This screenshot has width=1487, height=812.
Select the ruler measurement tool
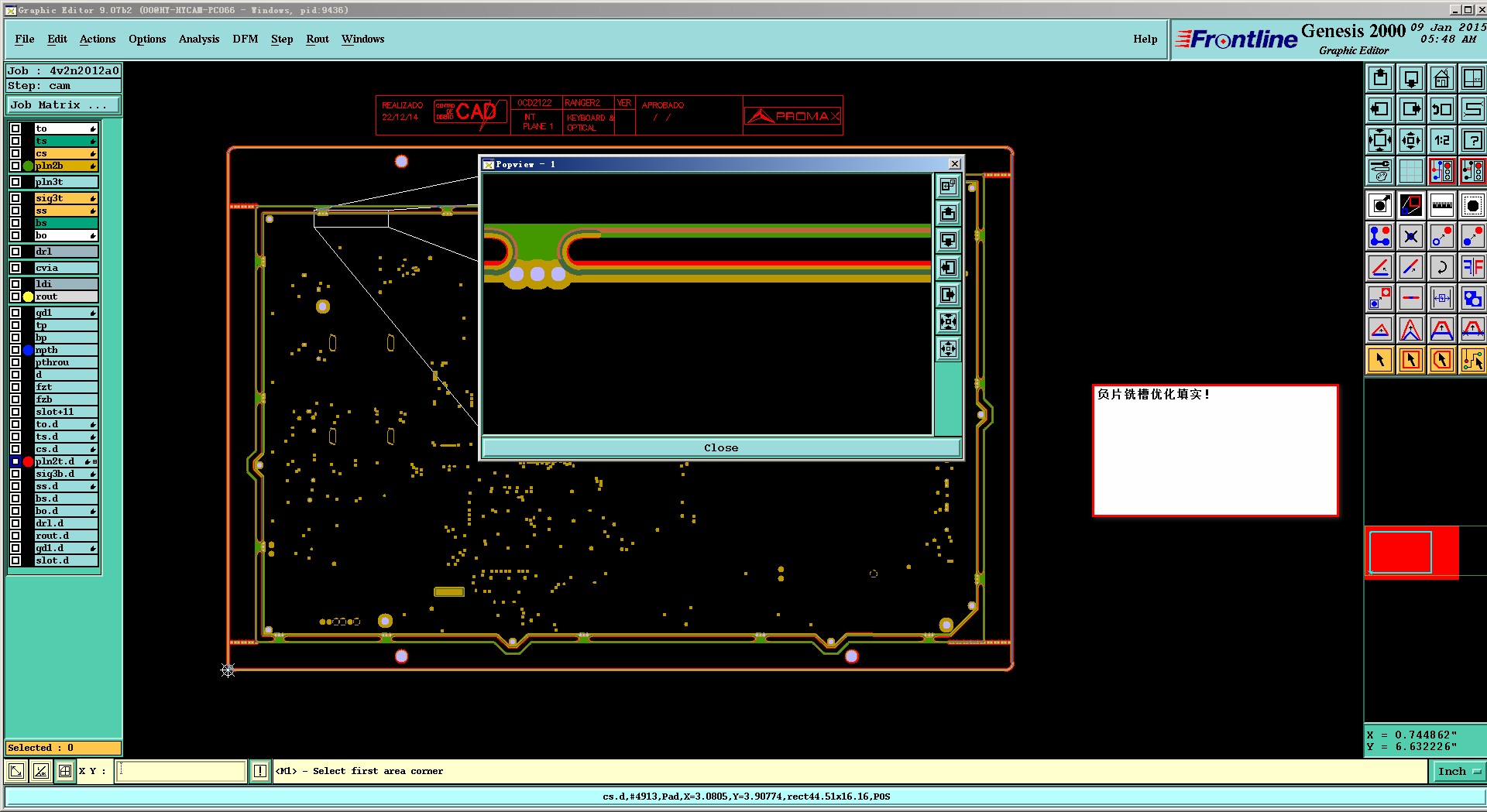point(1442,205)
